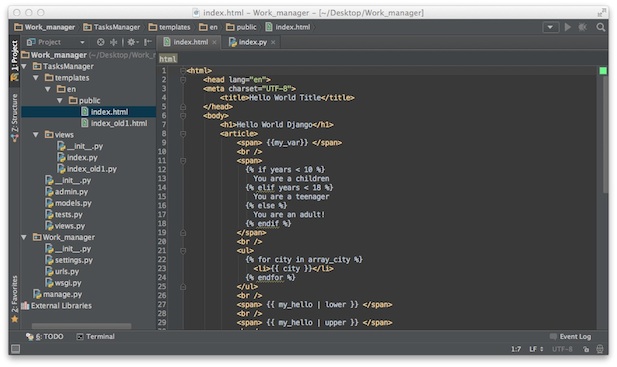Click public breadcrumb in navigation bar
Screen dimensions: 617x367
(241, 27)
